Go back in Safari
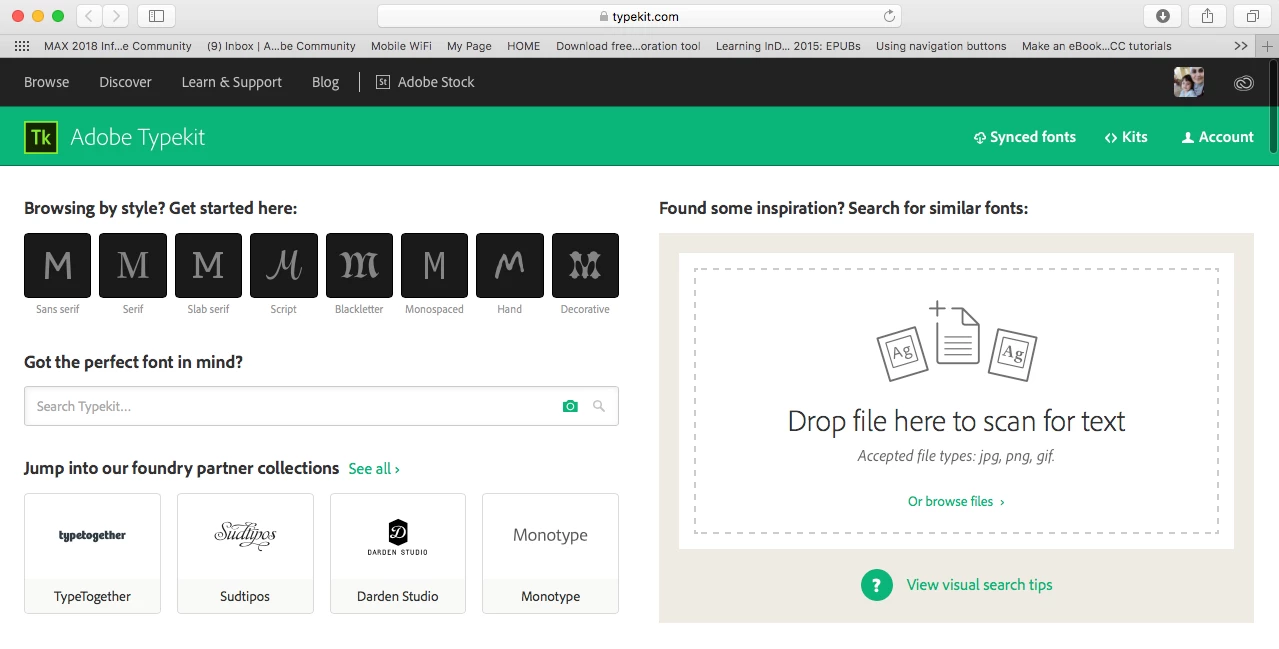Screen dimensions: 1279x649 [x=89, y=16]
